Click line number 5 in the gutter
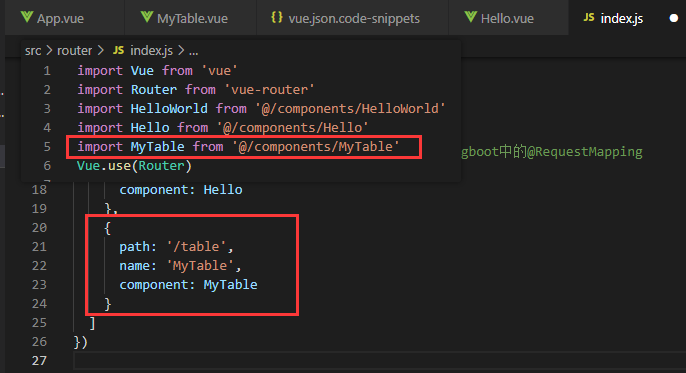Viewport: 686px width, 373px height. (x=47, y=146)
